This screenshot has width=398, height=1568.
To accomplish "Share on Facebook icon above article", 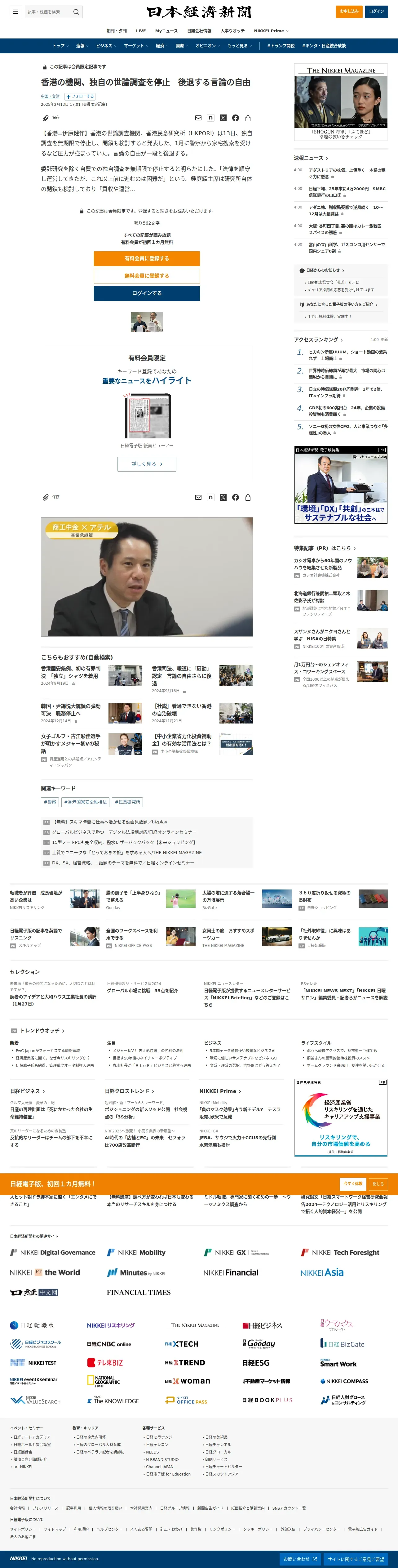I will coord(236,118).
